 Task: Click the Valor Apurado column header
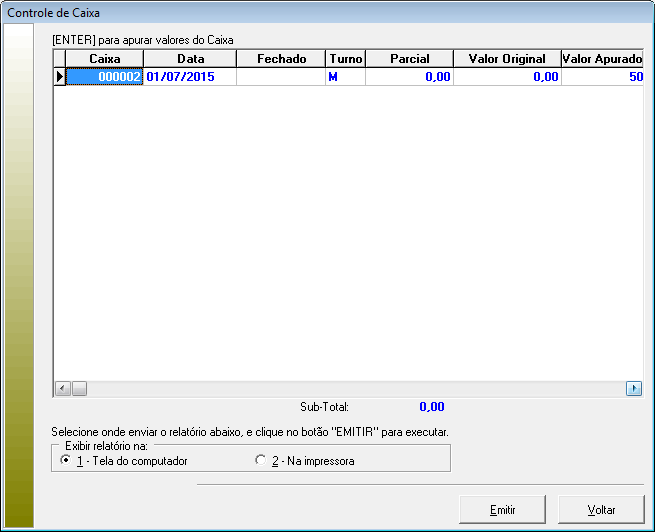tap(601, 59)
